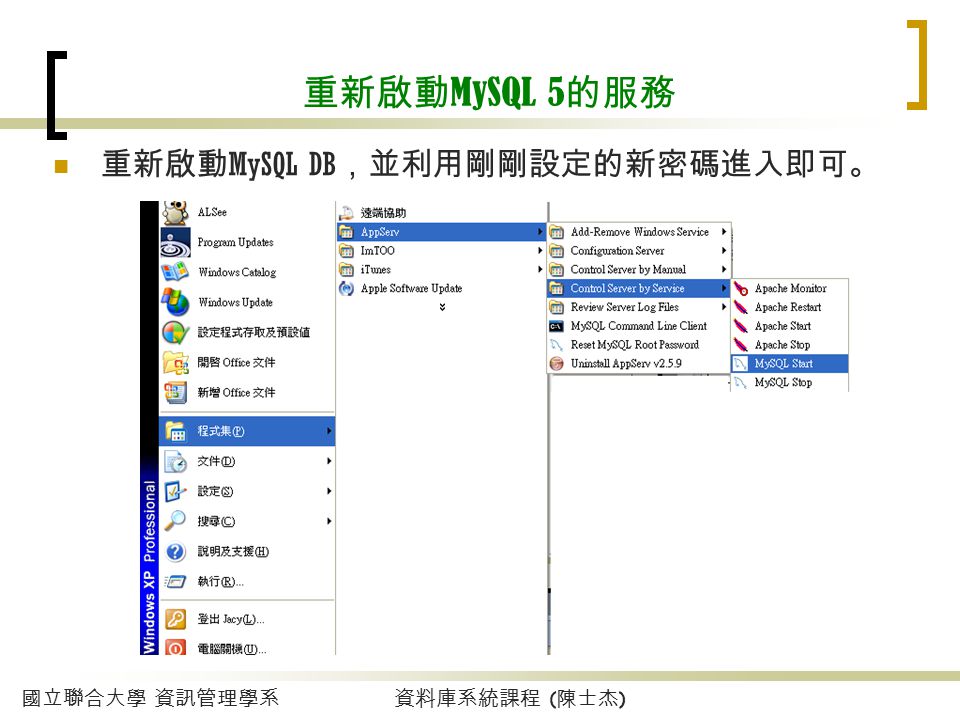
Task: Expand the 程式集(P) submenu arrow
Action: (x=329, y=431)
